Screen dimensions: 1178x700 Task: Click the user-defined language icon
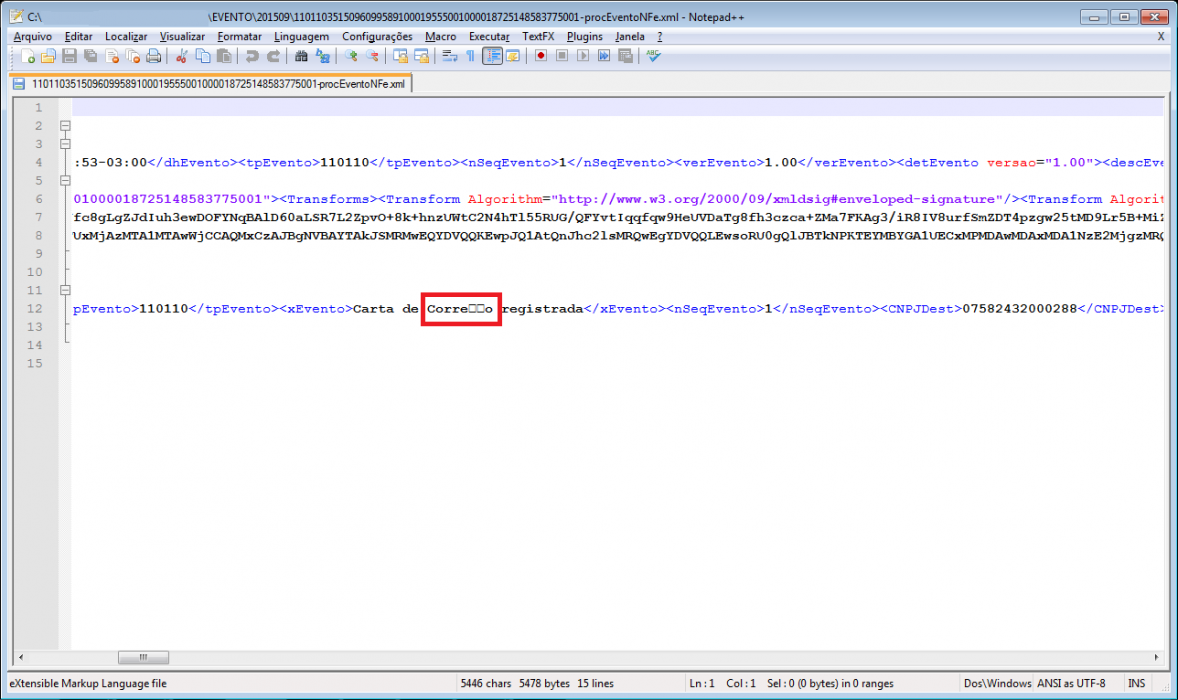tap(513, 56)
